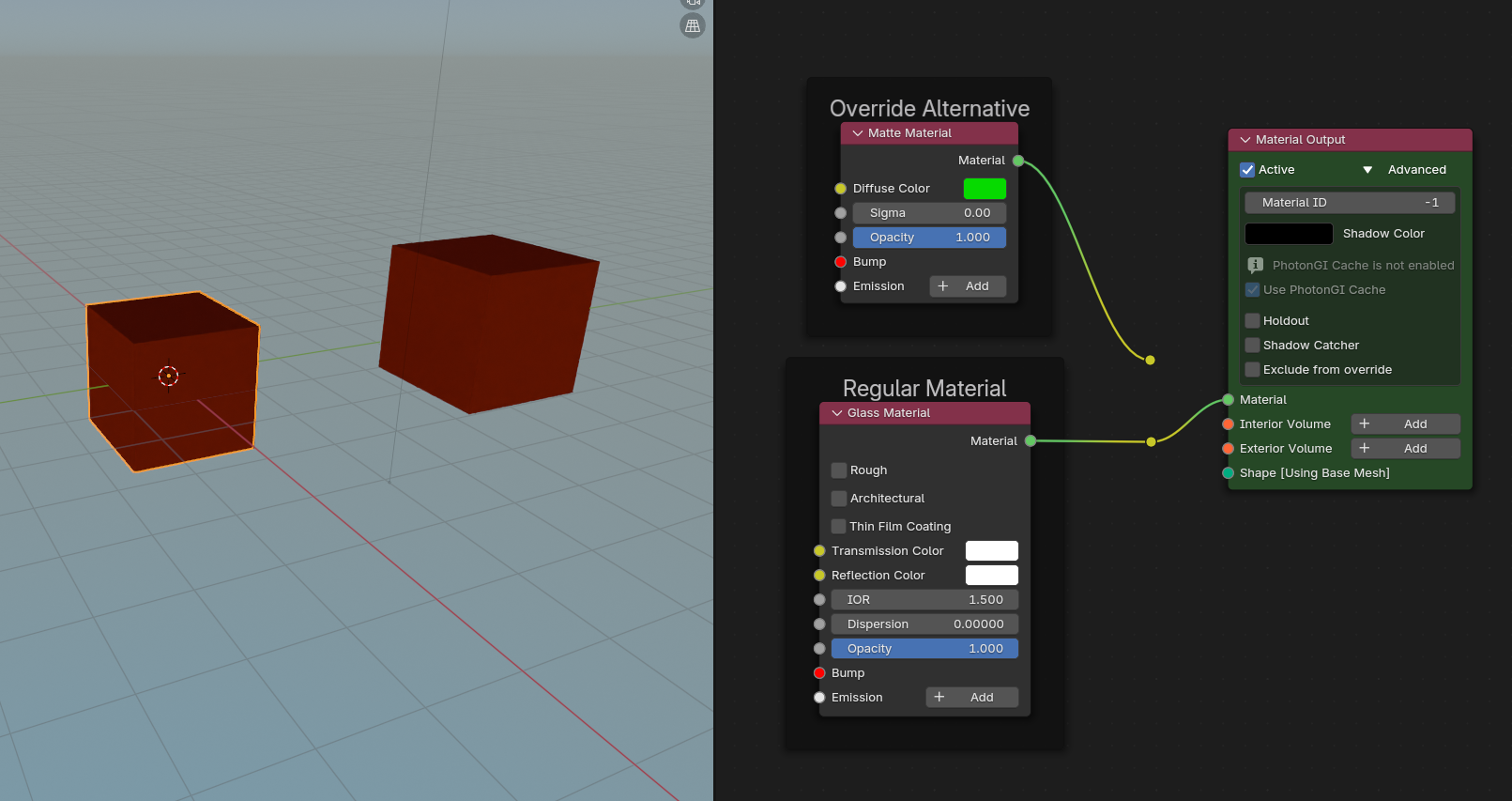Click the Interior Volume input socket
The width and height of the screenshot is (1512, 801).
point(1228,424)
